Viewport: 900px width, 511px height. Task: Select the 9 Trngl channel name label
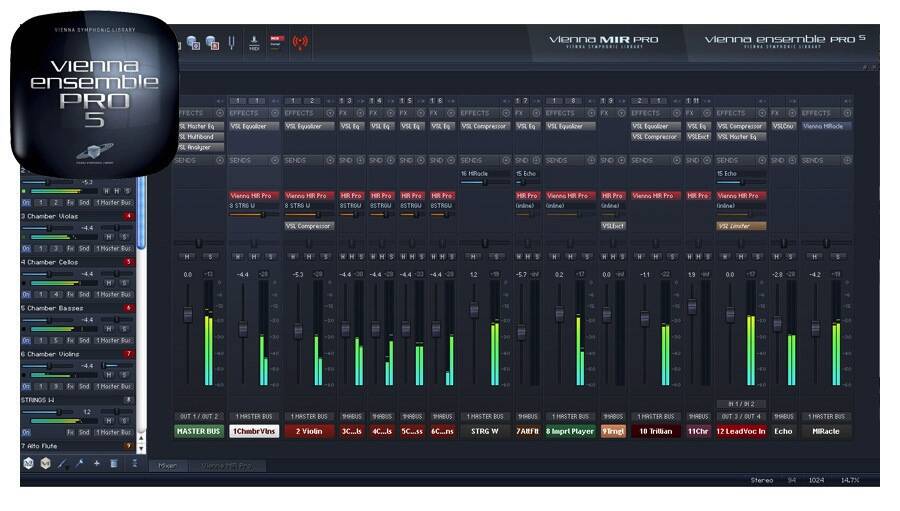click(x=612, y=431)
